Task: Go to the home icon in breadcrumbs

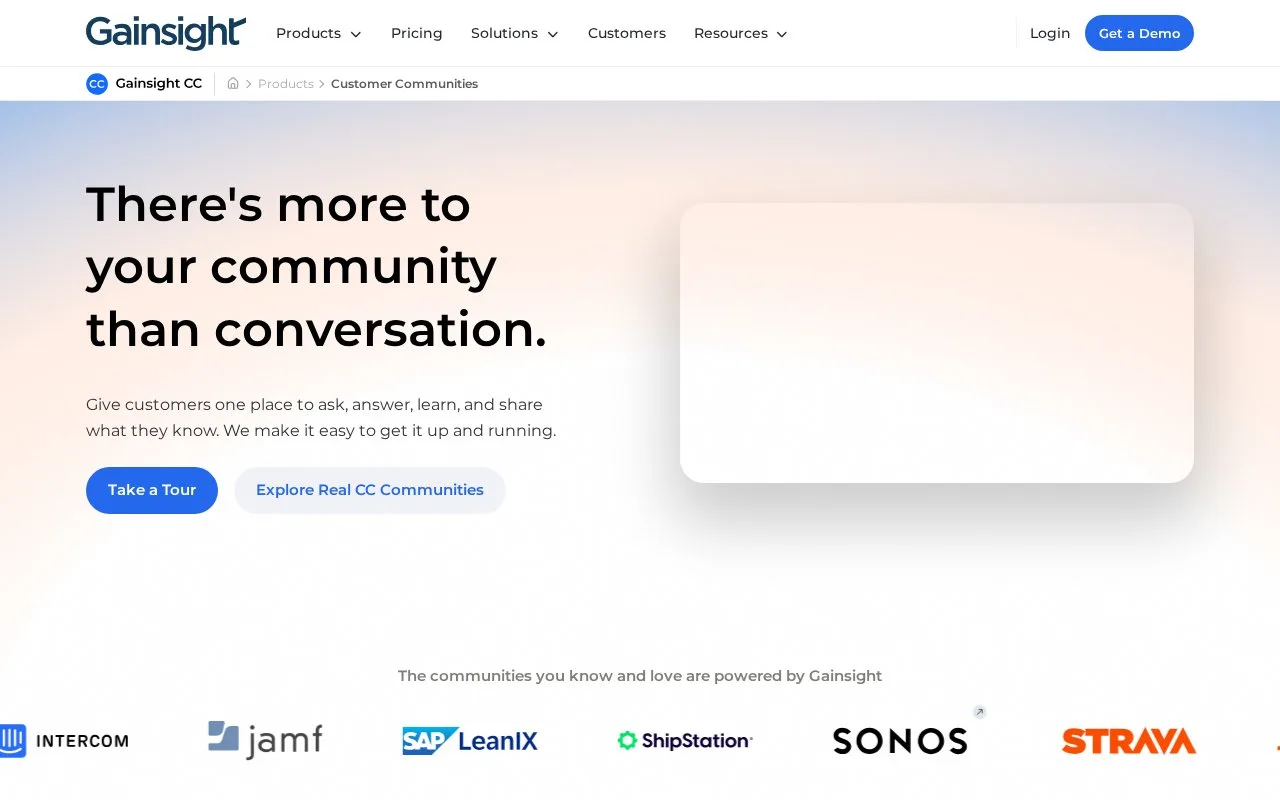Action: coord(233,84)
